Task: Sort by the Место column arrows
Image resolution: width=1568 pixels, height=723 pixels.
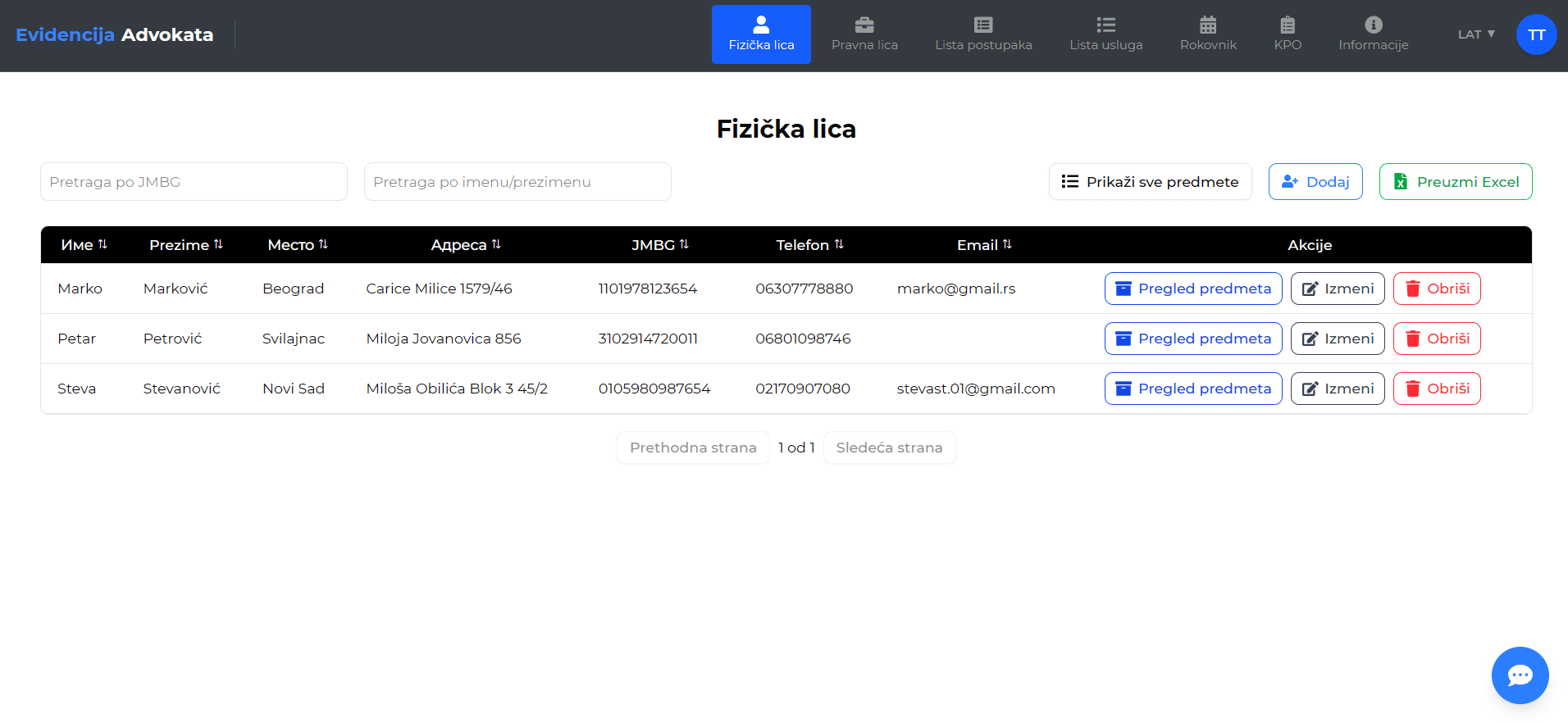Action: [323, 244]
